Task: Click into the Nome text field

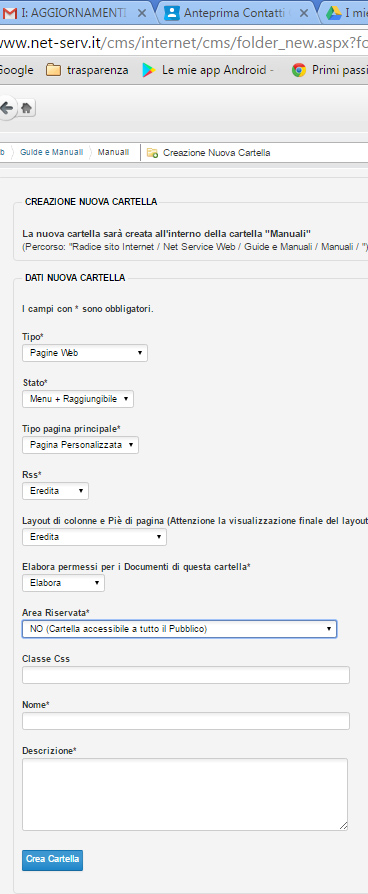Action: [186, 721]
